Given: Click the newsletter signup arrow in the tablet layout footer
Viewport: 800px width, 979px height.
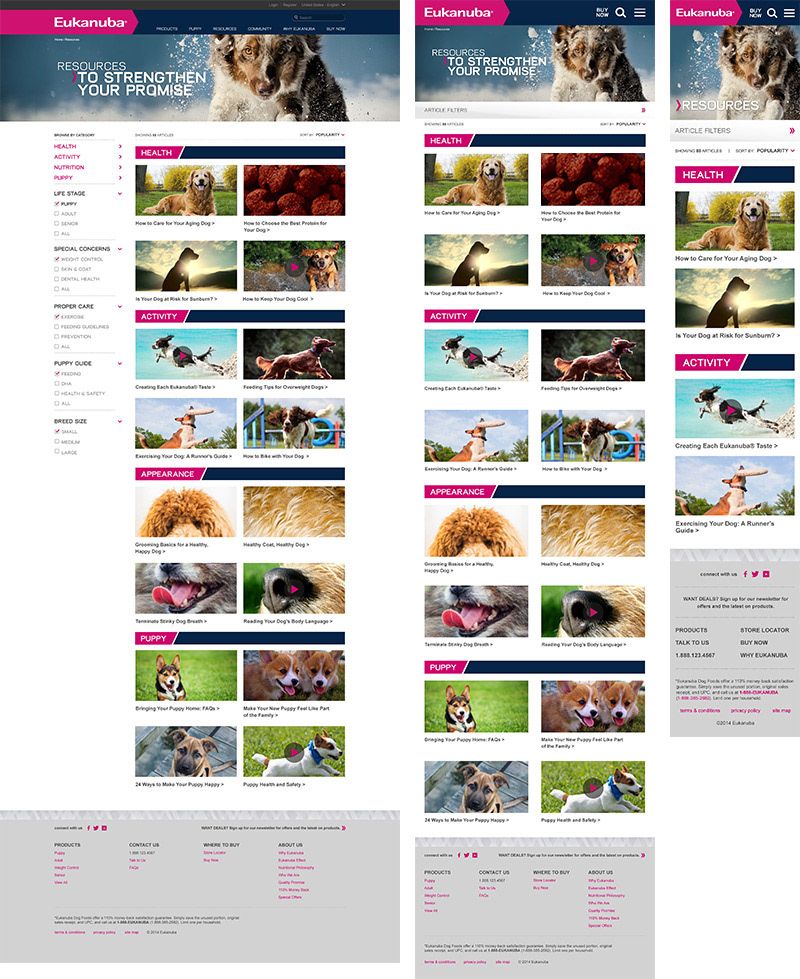Looking at the screenshot, I should 643,855.
